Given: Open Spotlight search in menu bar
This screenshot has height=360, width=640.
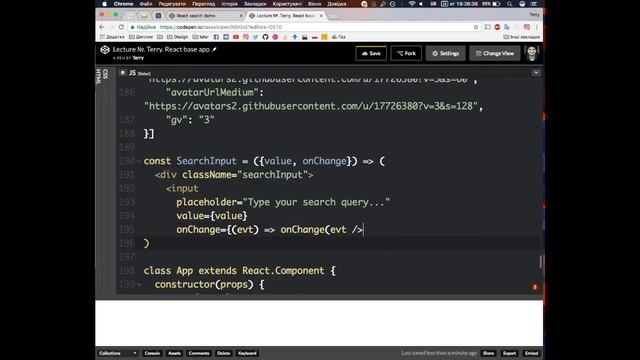Looking at the screenshot, I should pos(509,4).
